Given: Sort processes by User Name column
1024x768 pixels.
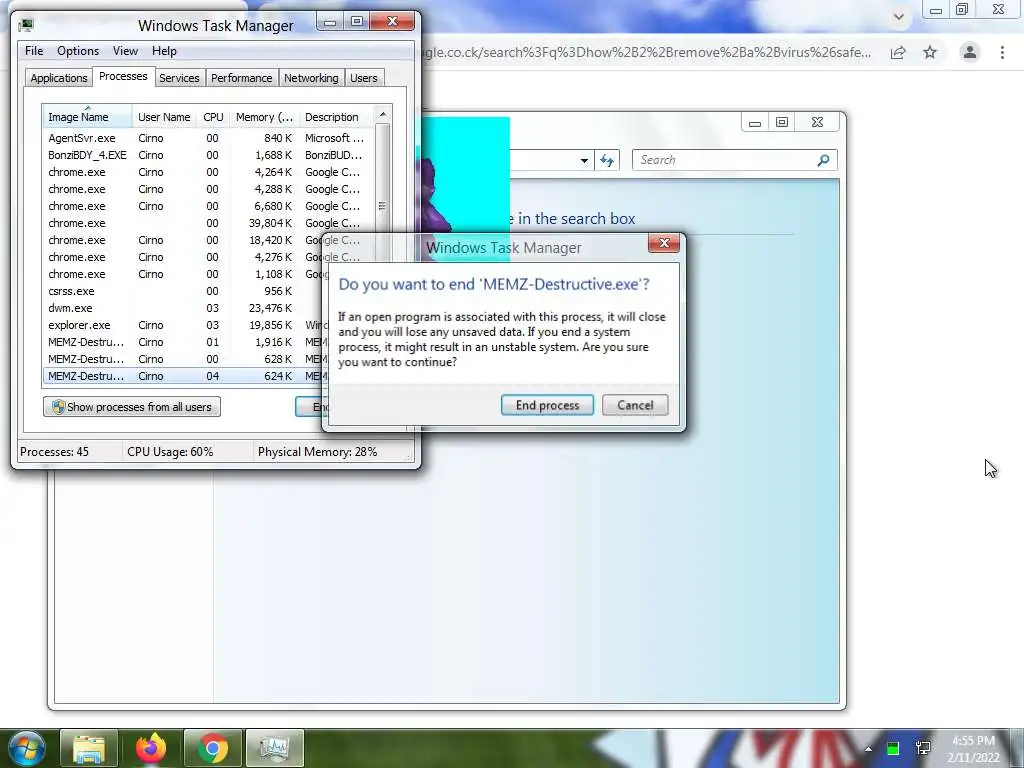Looking at the screenshot, I should click(x=164, y=117).
